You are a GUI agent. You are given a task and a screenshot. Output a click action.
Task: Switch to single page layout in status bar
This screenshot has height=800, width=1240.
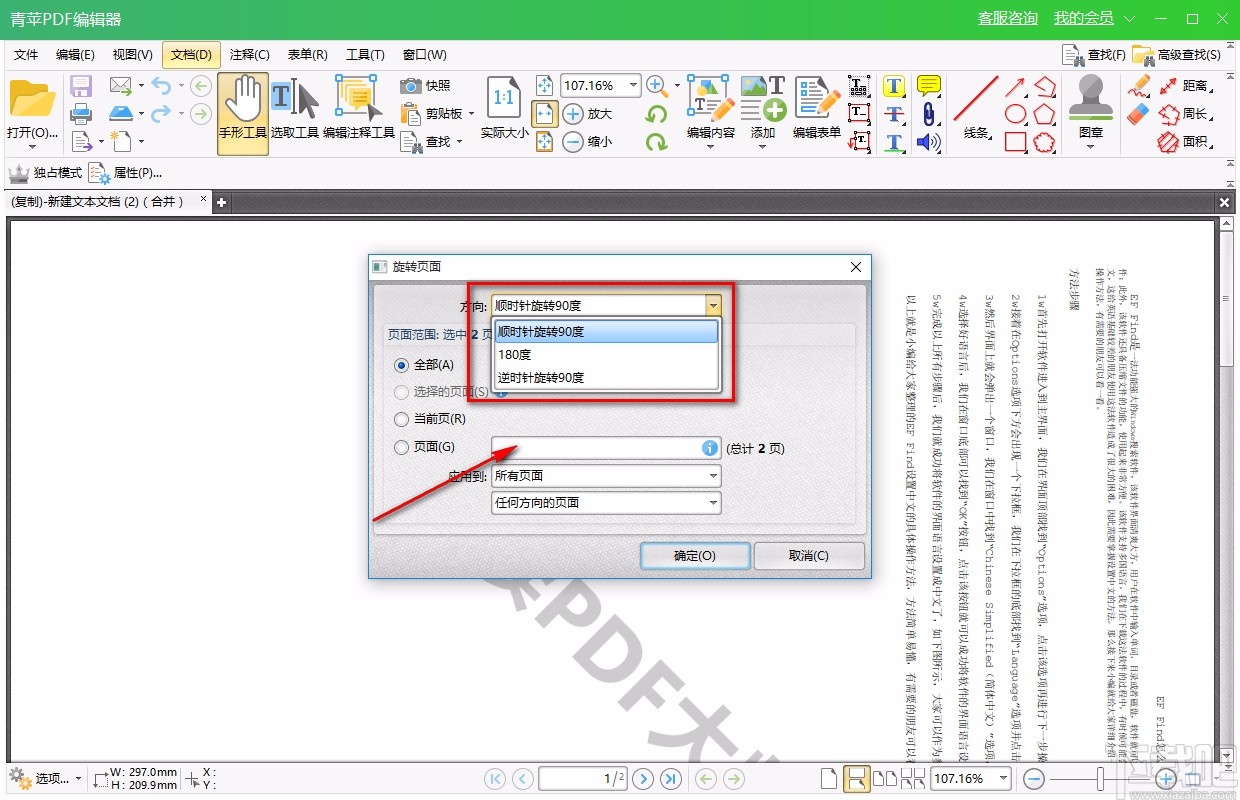[x=828, y=778]
